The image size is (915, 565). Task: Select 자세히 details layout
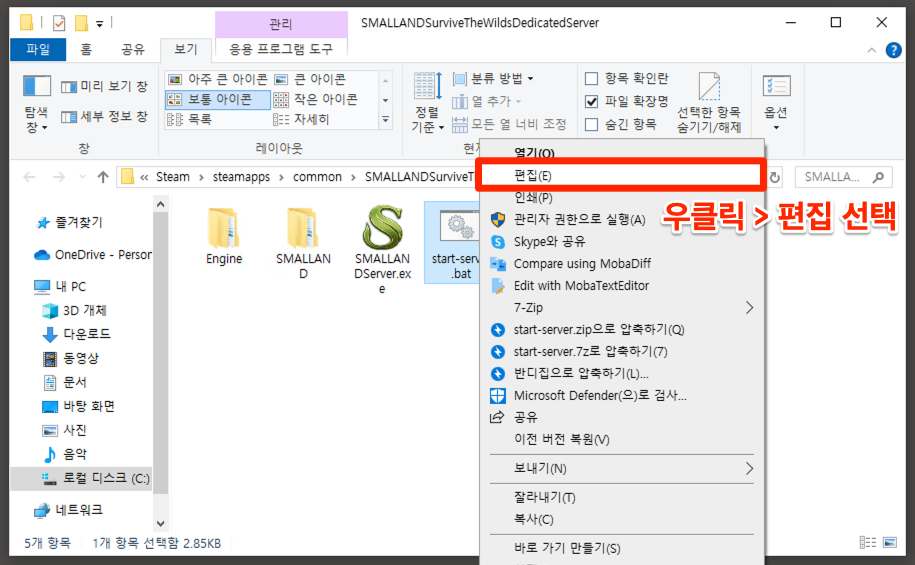click(x=302, y=120)
